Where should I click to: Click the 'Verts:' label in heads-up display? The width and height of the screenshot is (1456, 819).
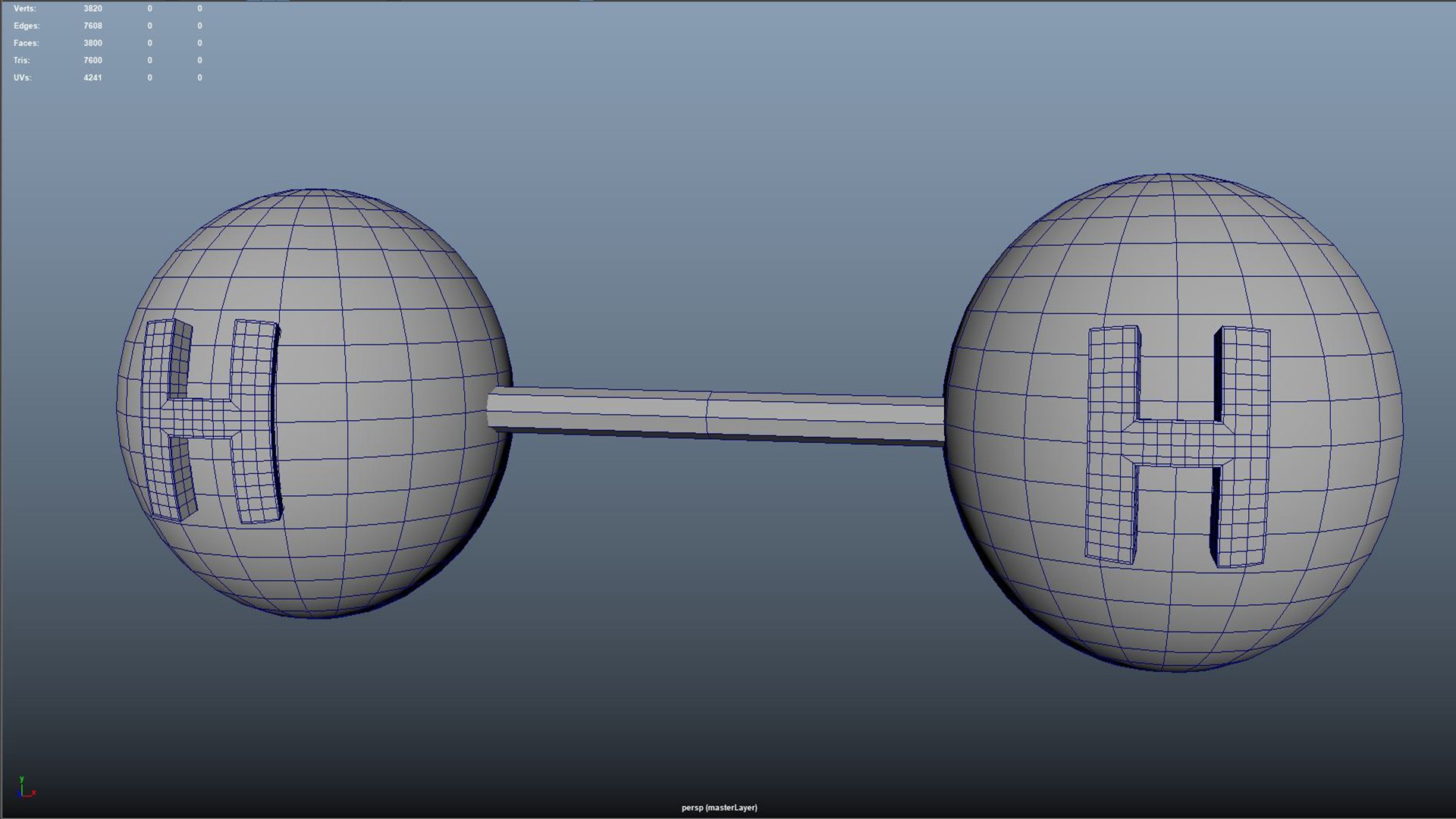24,8
